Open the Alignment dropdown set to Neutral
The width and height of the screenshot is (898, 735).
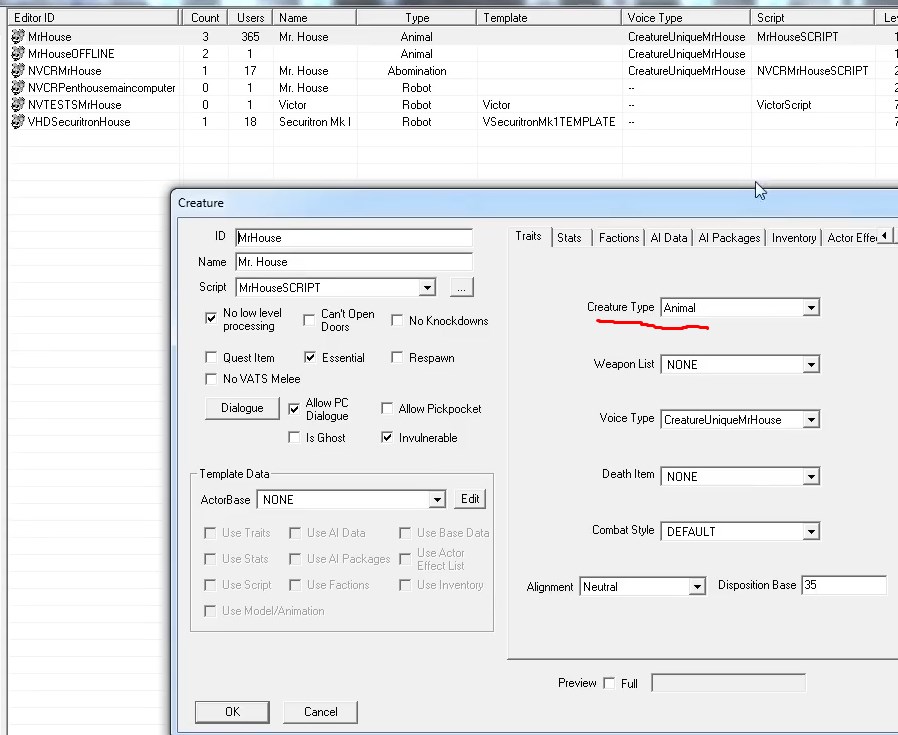[696, 587]
